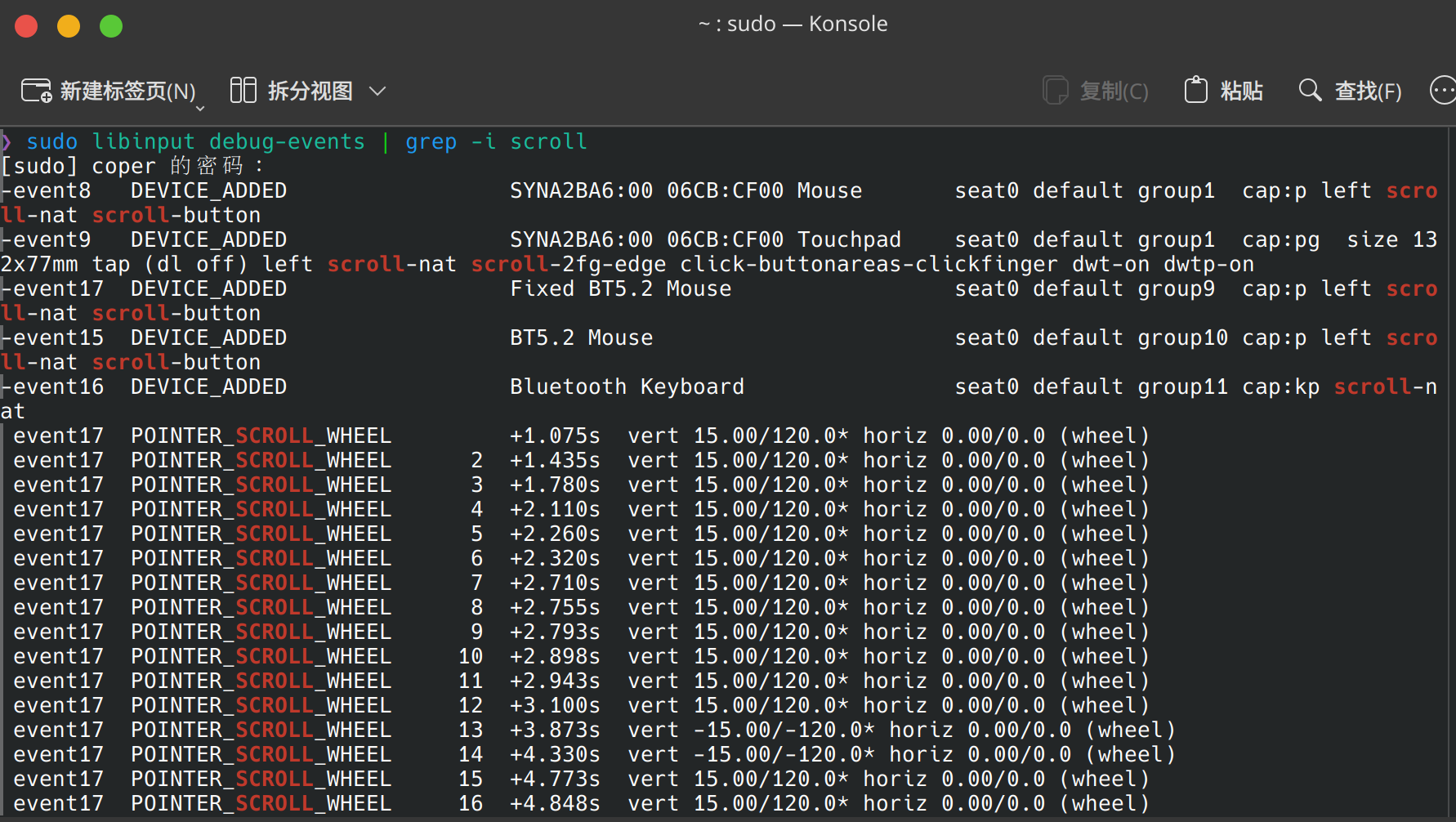Click the '+4.848s' timestamp

(x=556, y=803)
